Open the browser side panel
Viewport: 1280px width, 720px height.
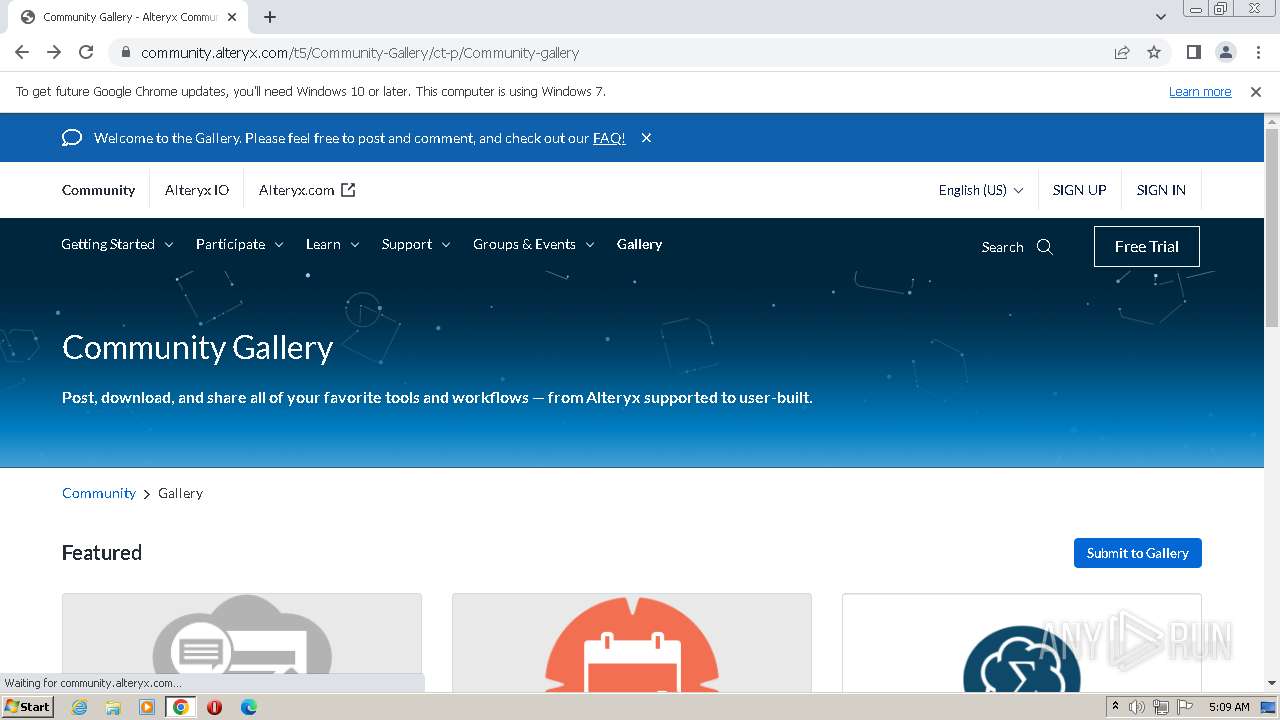point(1193,52)
